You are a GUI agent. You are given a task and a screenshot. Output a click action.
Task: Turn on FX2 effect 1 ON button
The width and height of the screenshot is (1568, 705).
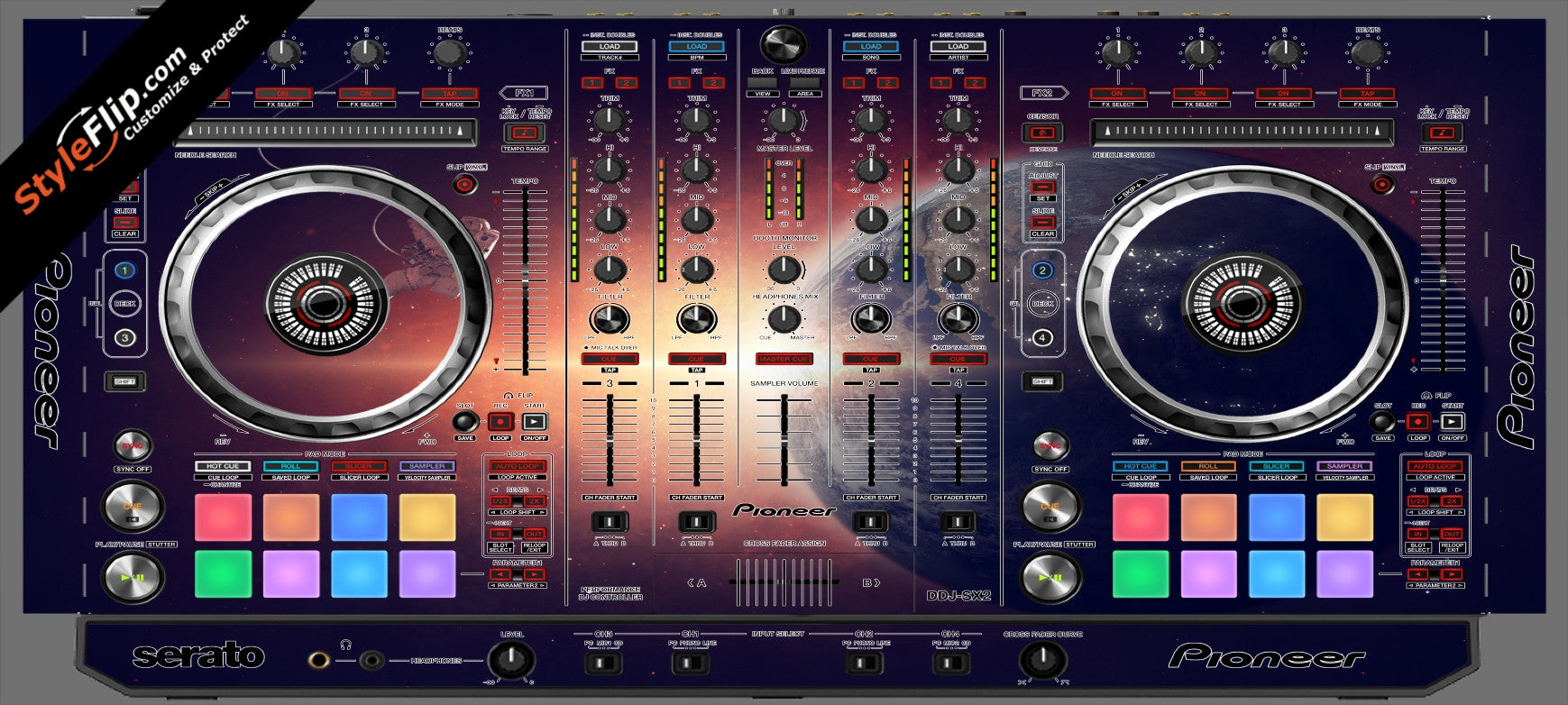[1117, 94]
